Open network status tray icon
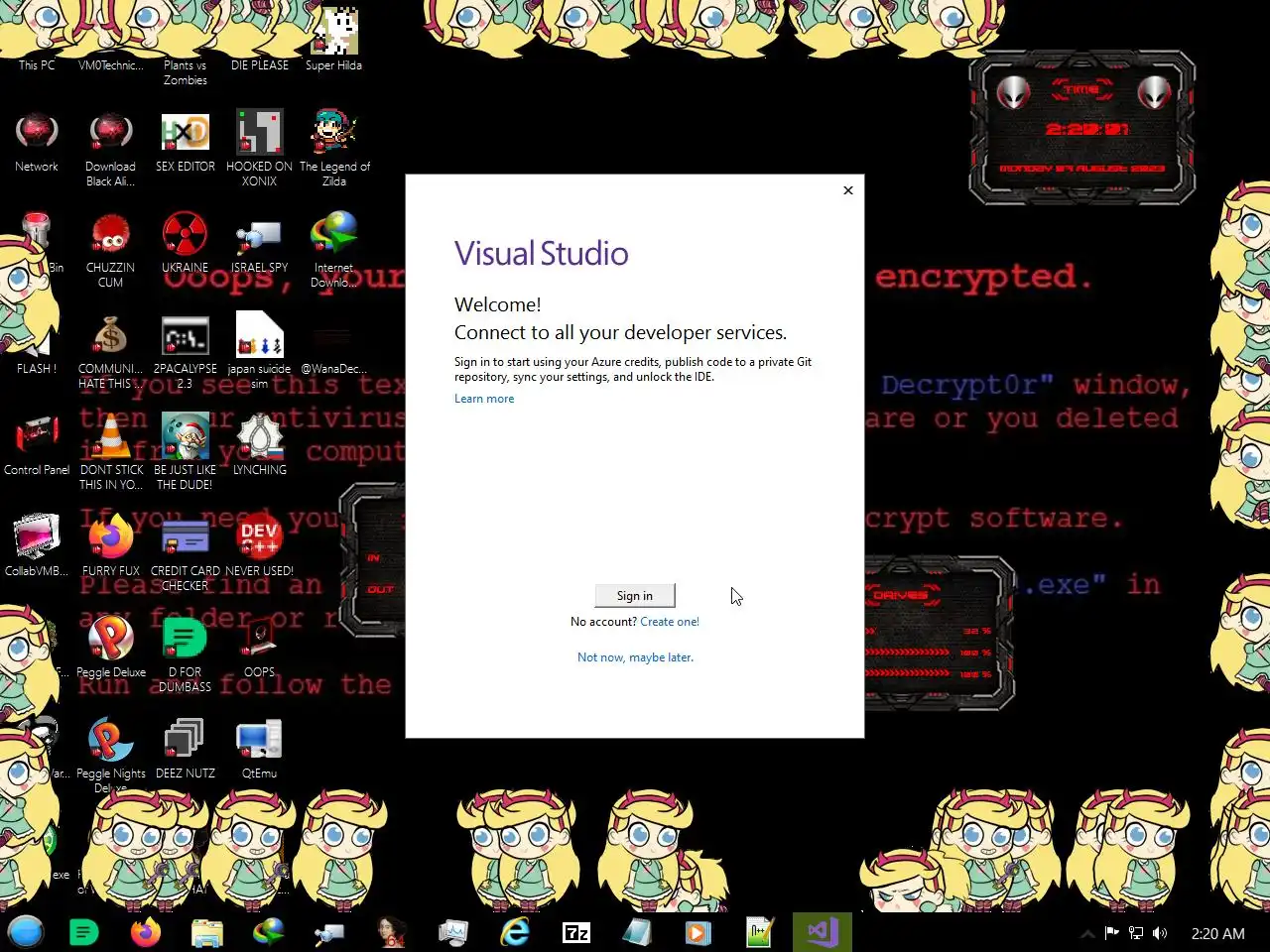Image resolution: width=1270 pixels, height=952 pixels. click(1136, 933)
